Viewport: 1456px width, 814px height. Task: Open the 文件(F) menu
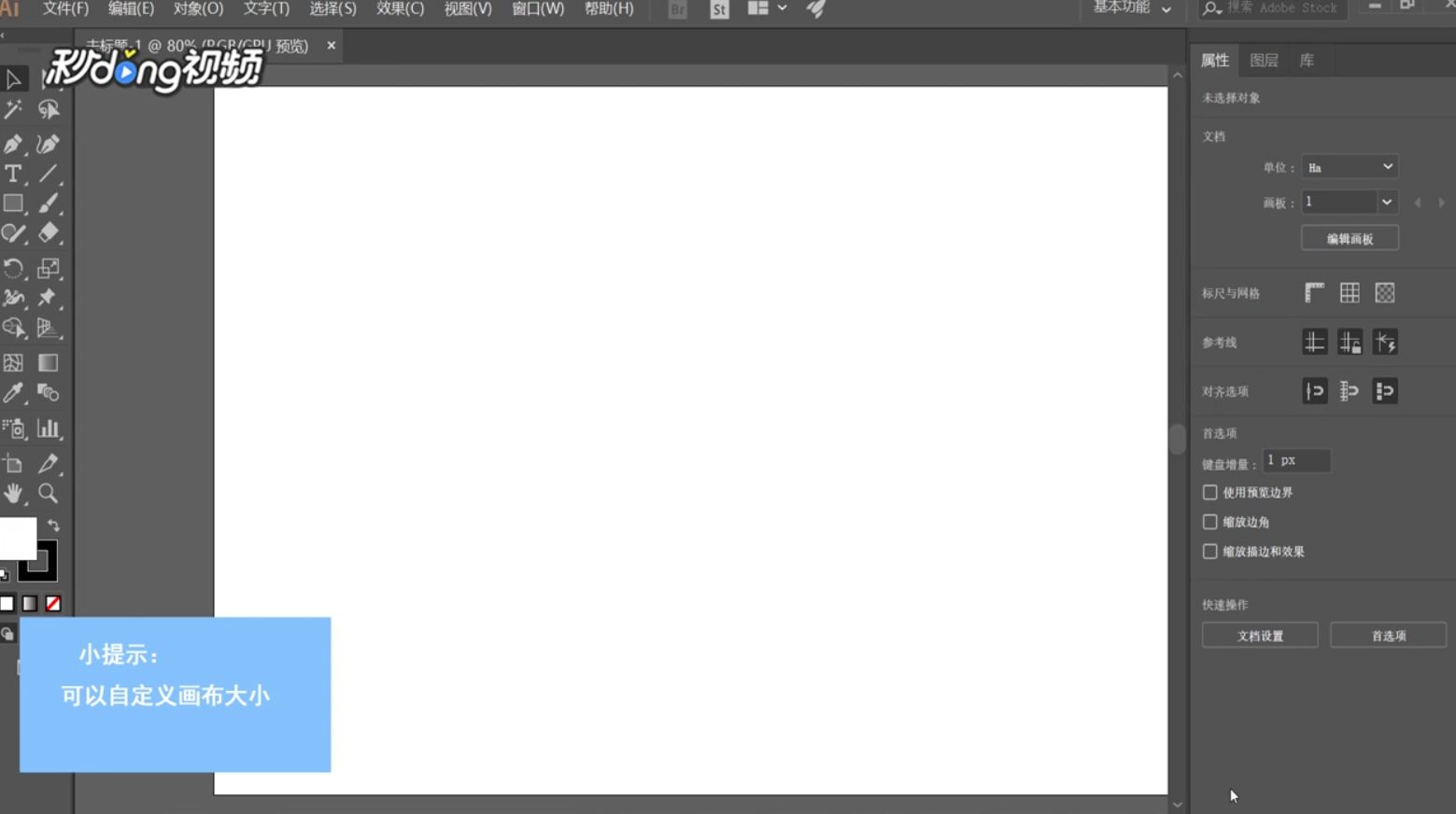(x=65, y=8)
